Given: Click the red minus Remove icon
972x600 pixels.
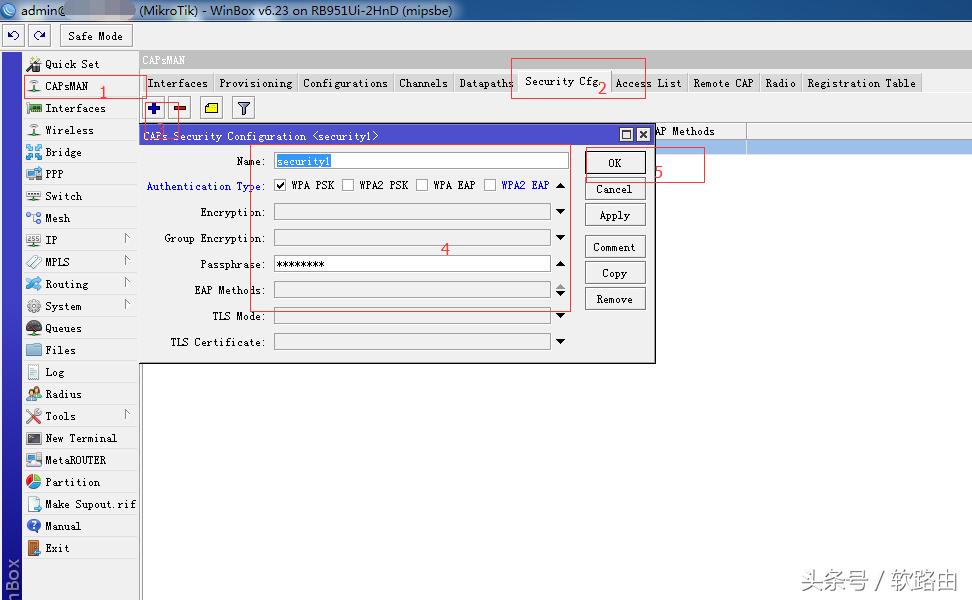Looking at the screenshot, I should [180, 108].
